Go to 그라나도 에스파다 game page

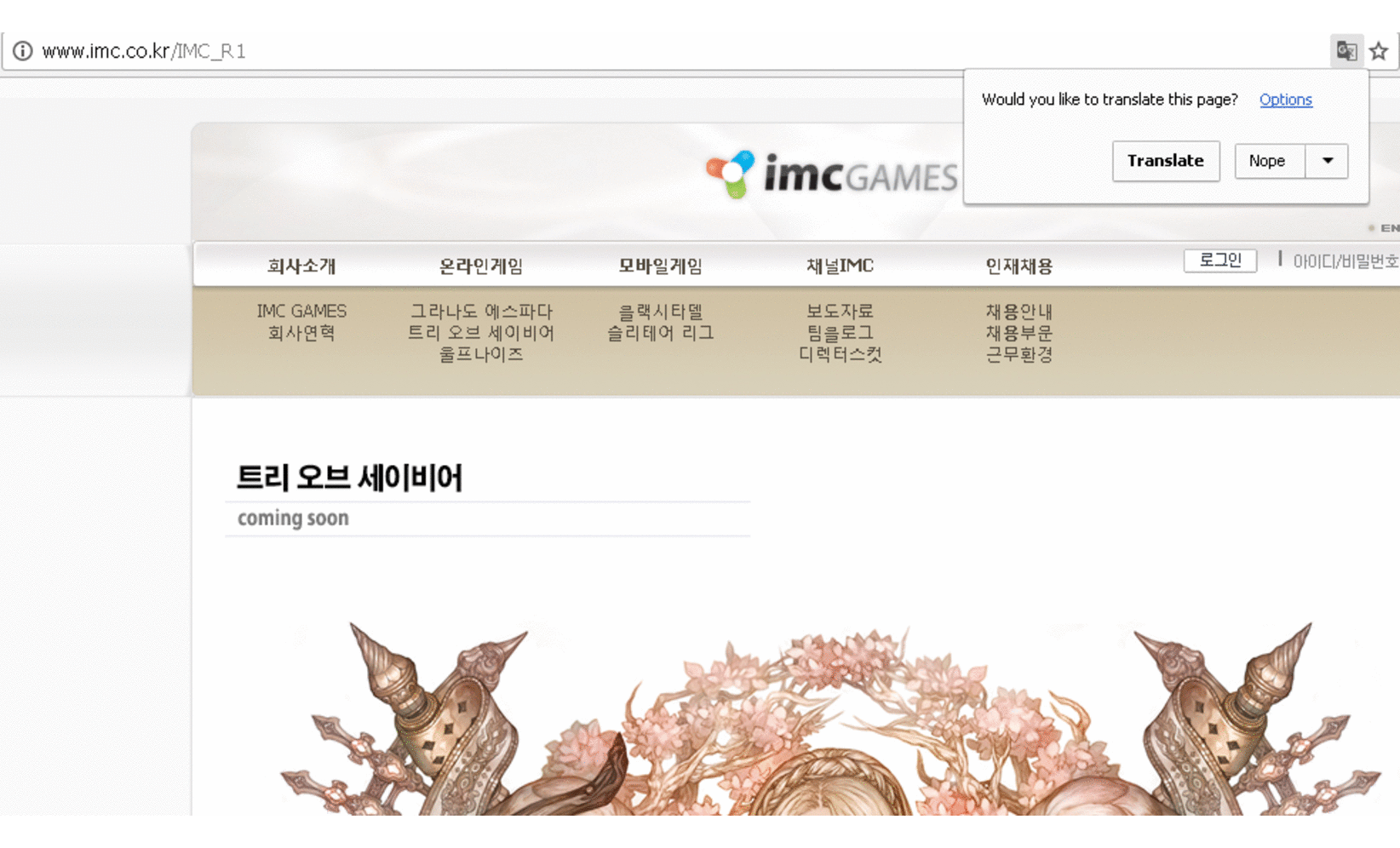point(481,312)
